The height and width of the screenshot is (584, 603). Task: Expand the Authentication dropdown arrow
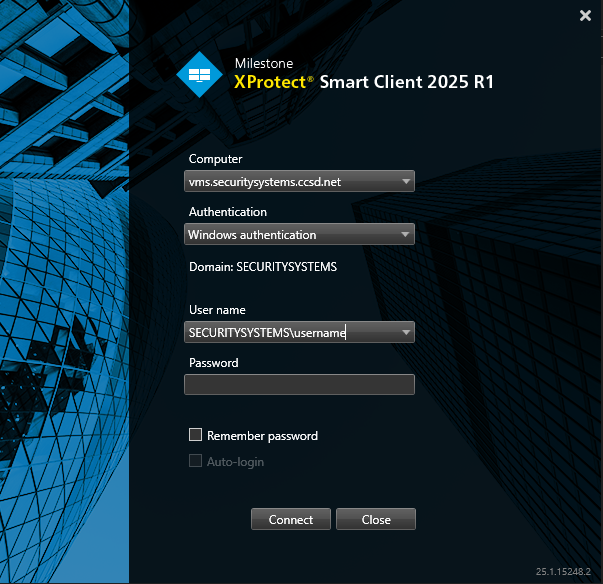click(x=405, y=234)
